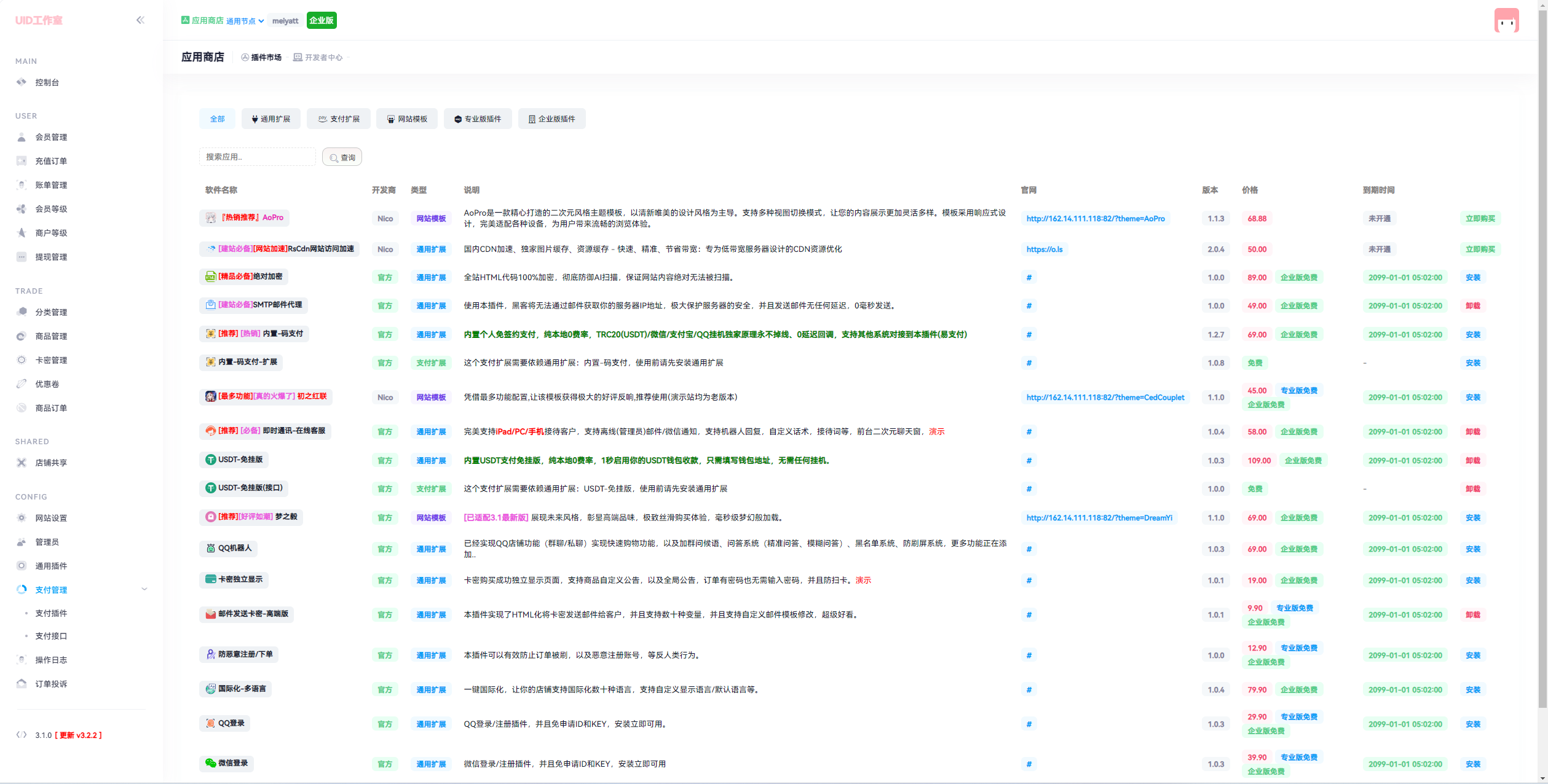Focus the 搜索应用 search field
This screenshot has height=784, width=1548.
(257, 157)
